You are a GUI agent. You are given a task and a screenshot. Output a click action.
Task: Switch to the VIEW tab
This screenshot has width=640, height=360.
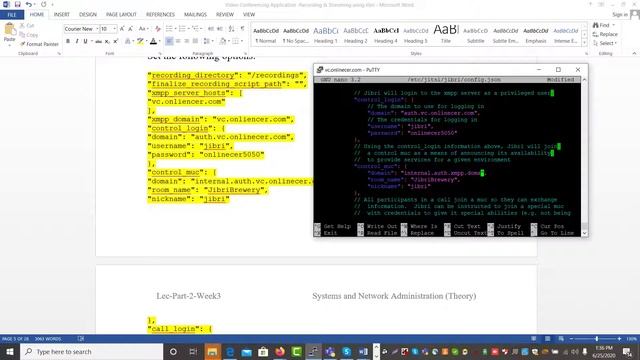pyautogui.click(x=249, y=15)
